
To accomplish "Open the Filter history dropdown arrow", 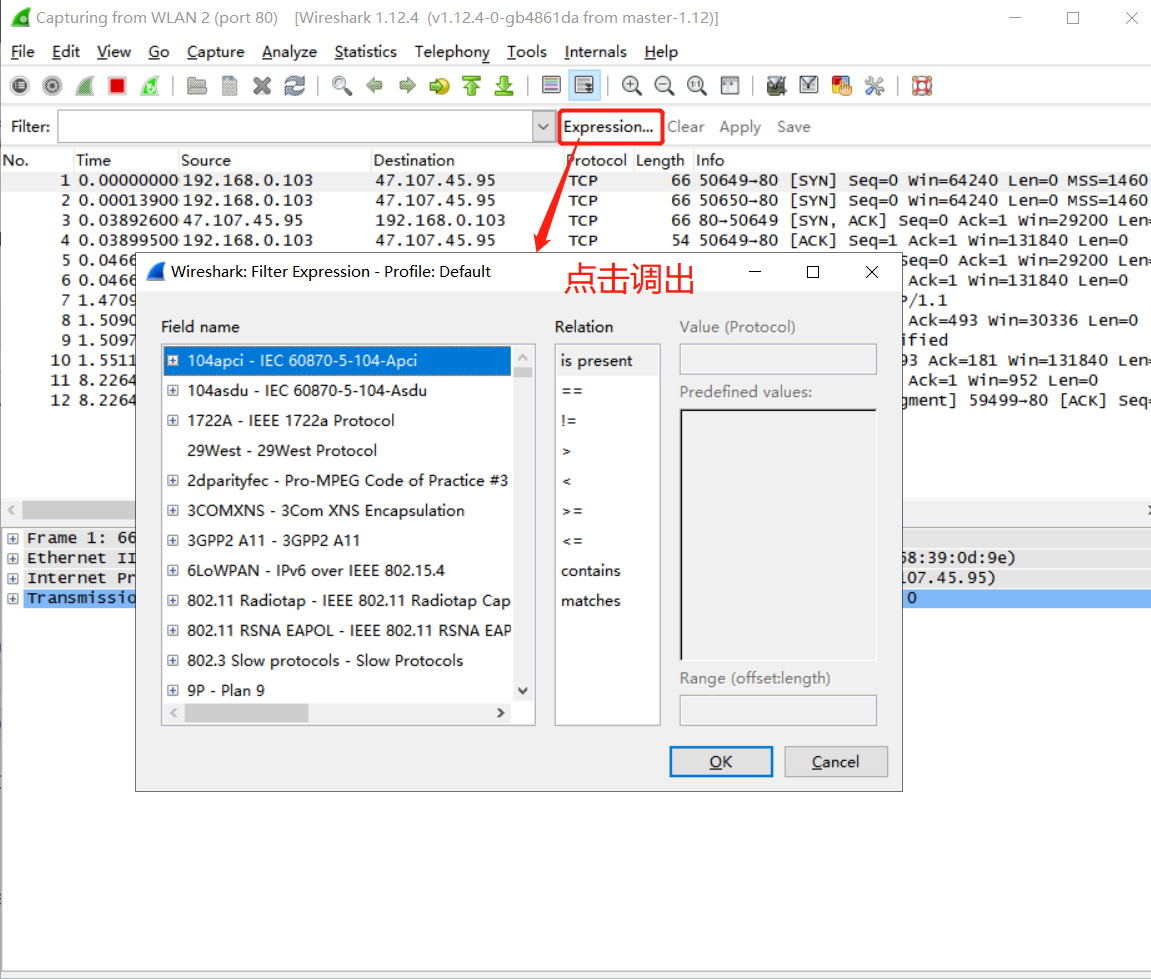I will click(x=543, y=126).
